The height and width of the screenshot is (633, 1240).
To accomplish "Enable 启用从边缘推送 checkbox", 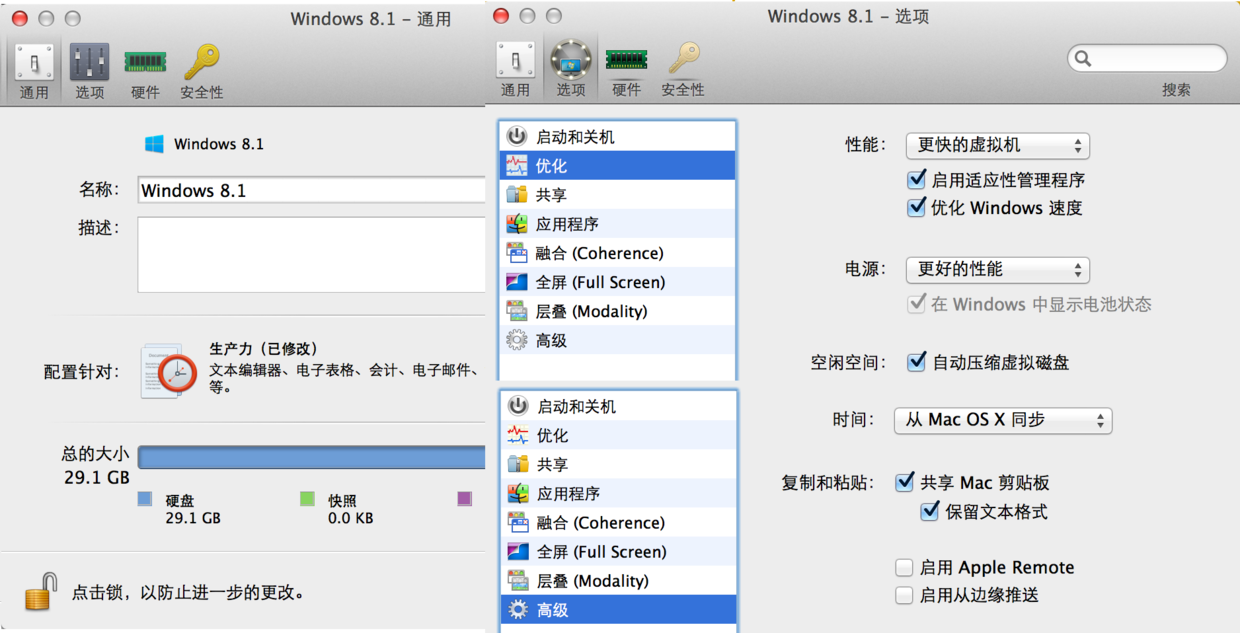I will pyautogui.click(x=904, y=595).
